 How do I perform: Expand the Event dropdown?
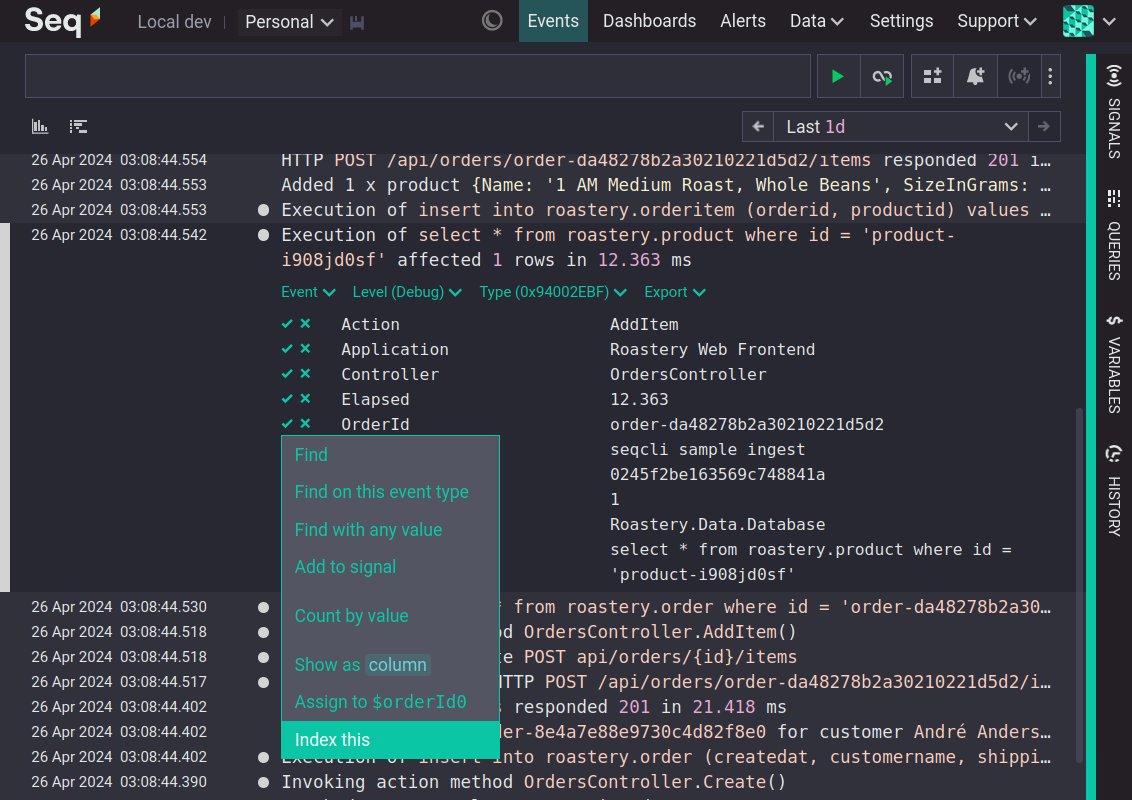(308, 292)
